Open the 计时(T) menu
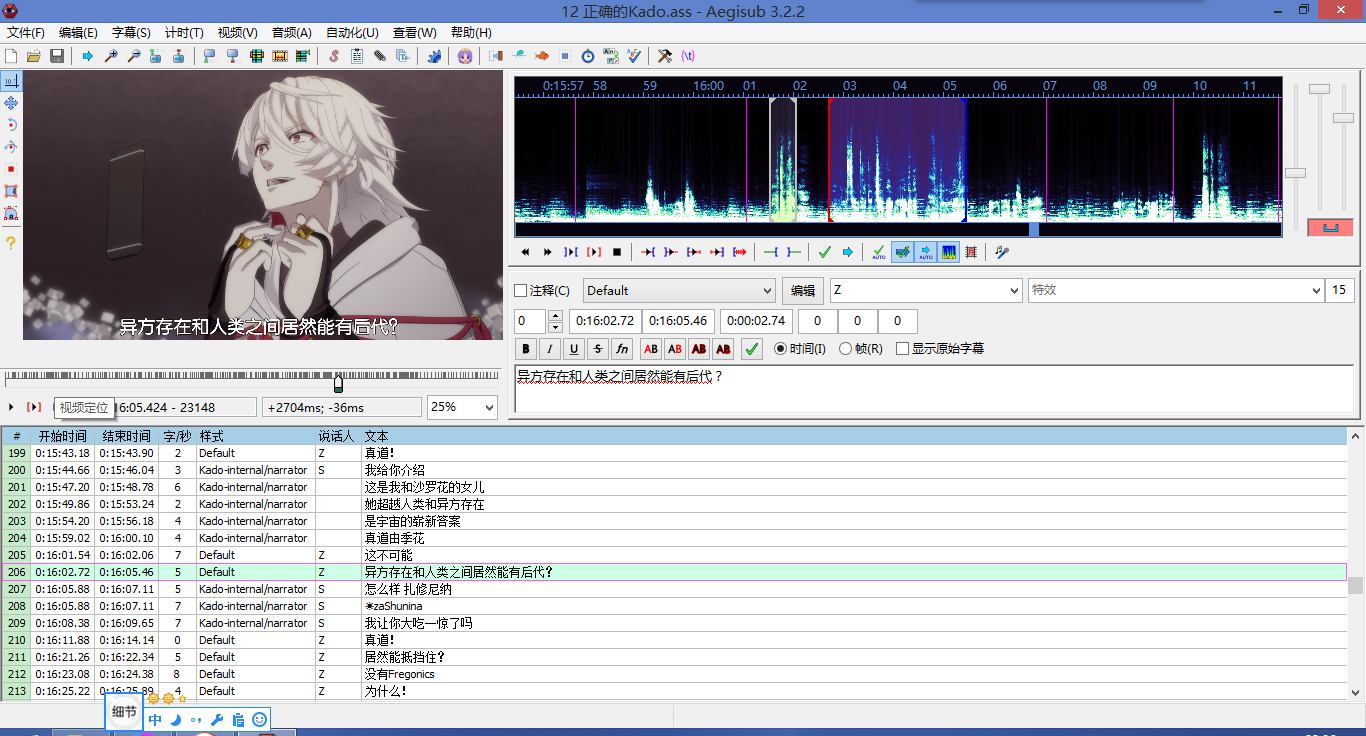The width and height of the screenshot is (1366, 736). pos(184,33)
